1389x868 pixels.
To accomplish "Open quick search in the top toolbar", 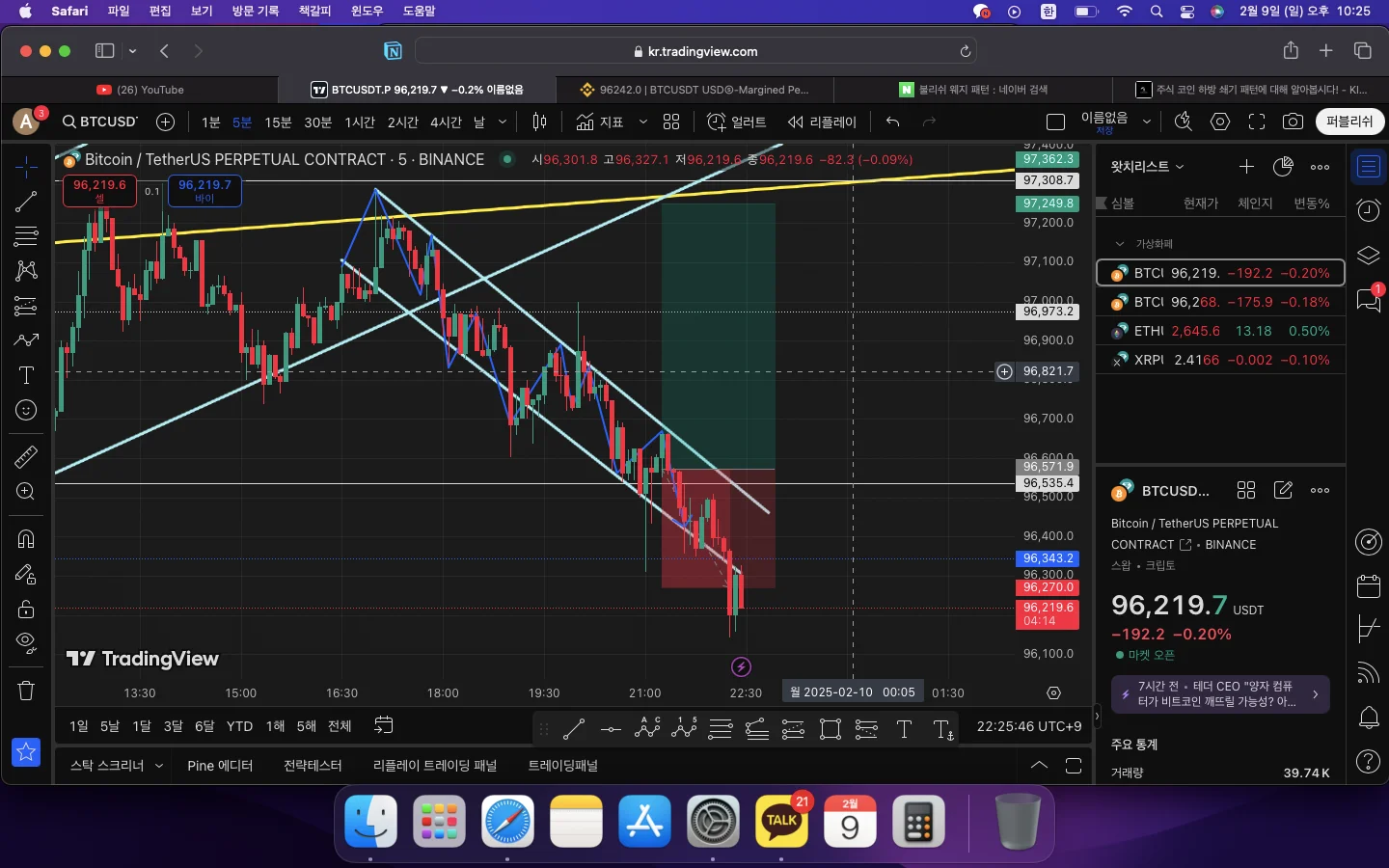I will click(x=1184, y=122).
